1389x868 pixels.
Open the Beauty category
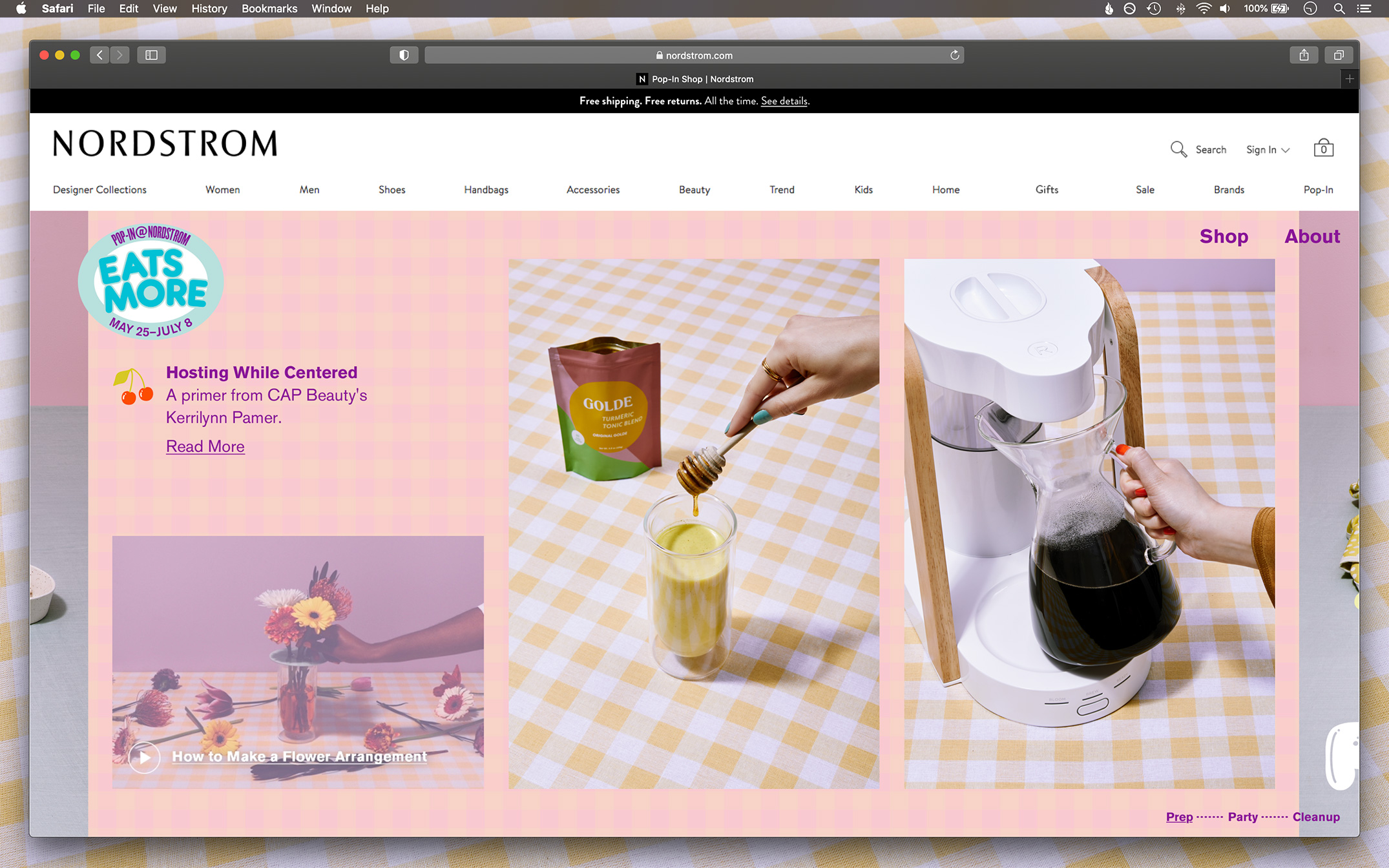point(694,190)
